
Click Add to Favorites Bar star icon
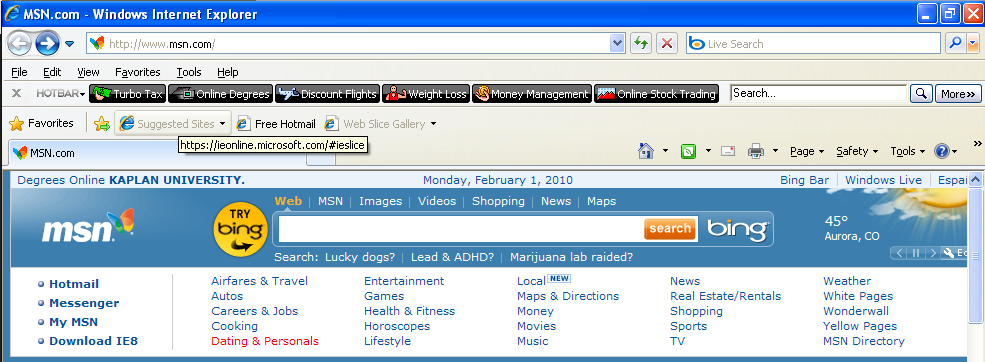(101, 124)
